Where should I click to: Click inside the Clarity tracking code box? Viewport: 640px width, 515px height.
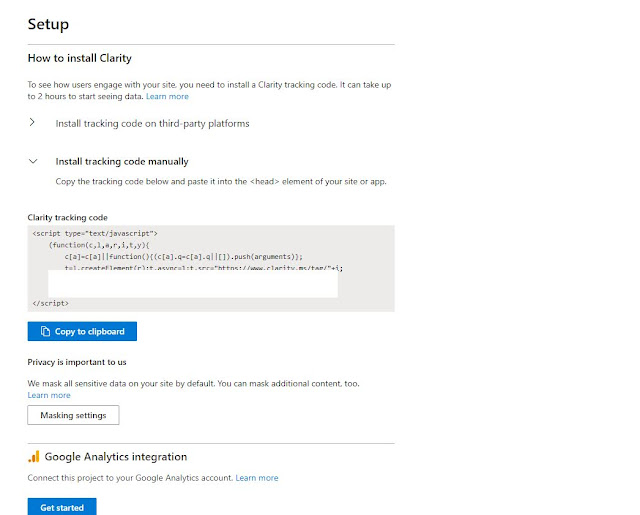click(211, 269)
